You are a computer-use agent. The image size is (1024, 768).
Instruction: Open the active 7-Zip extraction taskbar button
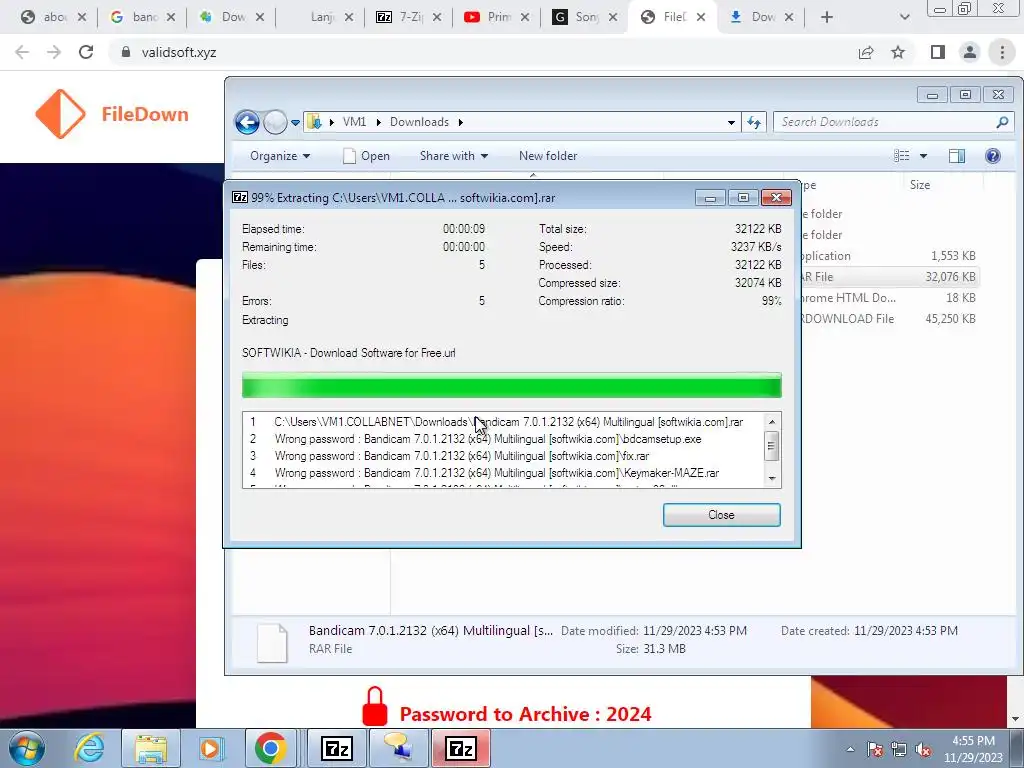pos(461,748)
